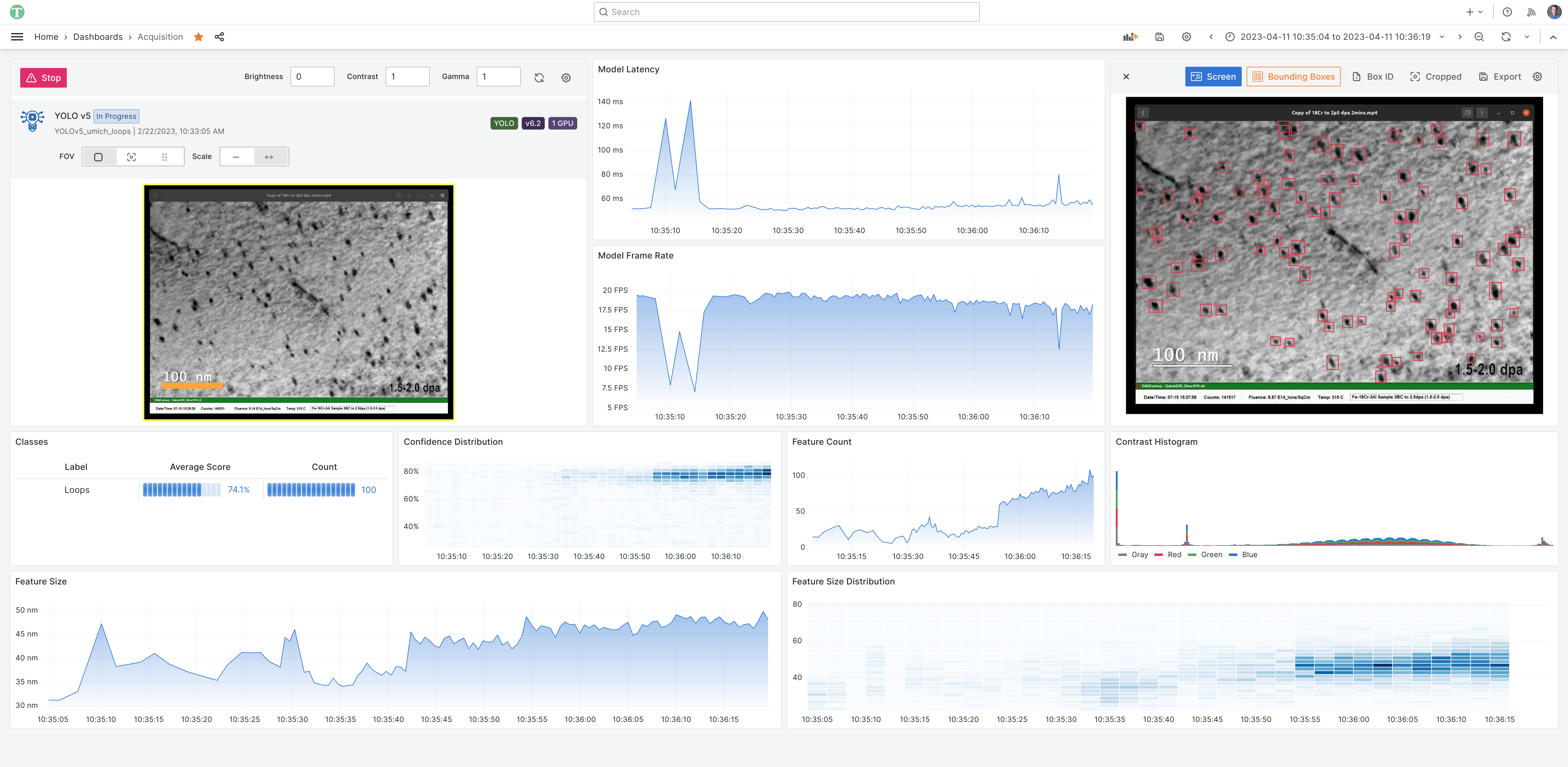Select the full-frame FOV option
Image resolution: width=1568 pixels, height=767 pixels.
(99, 157)
